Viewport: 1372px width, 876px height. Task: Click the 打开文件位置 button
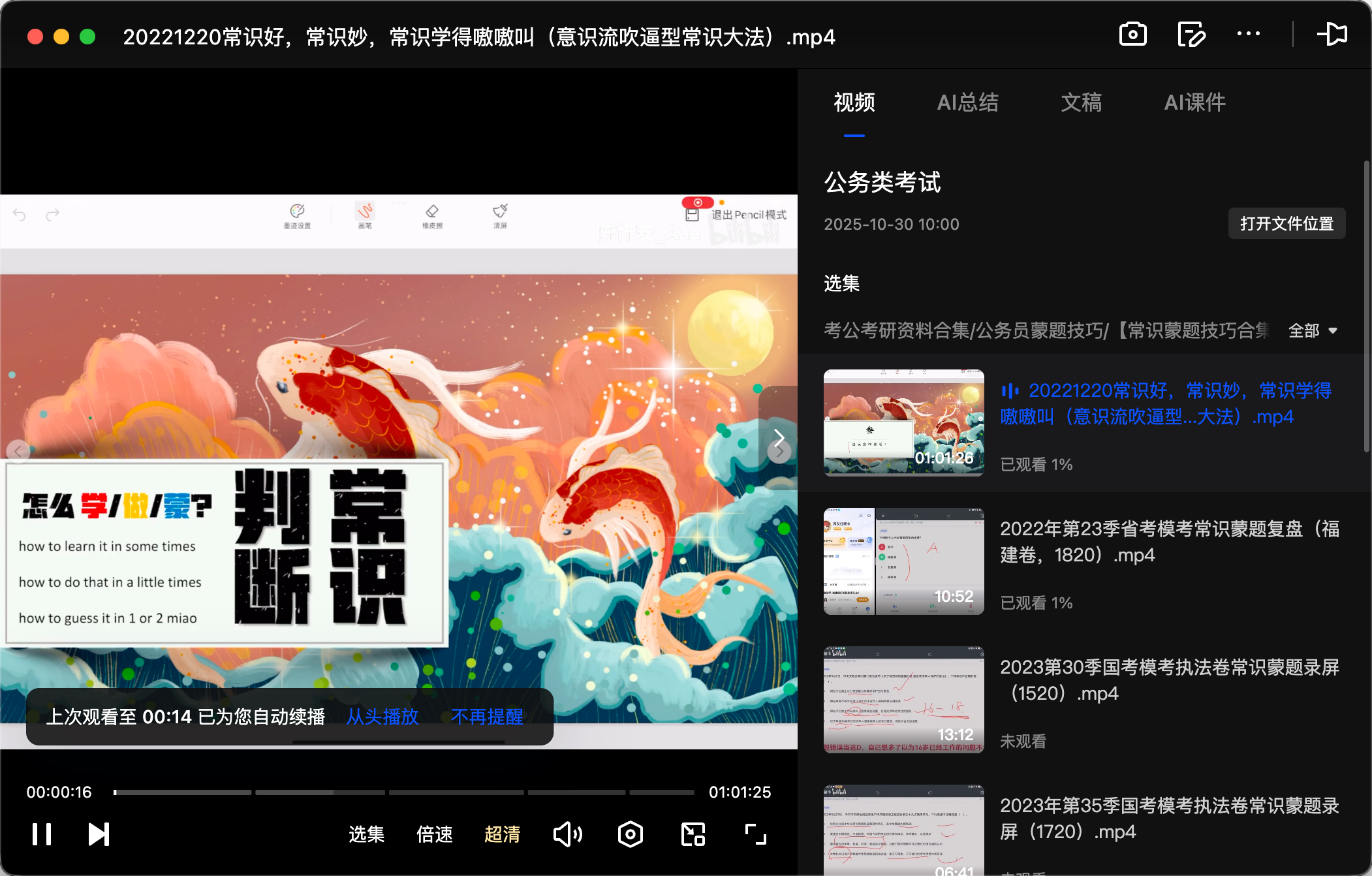[x=1286, y=223]
